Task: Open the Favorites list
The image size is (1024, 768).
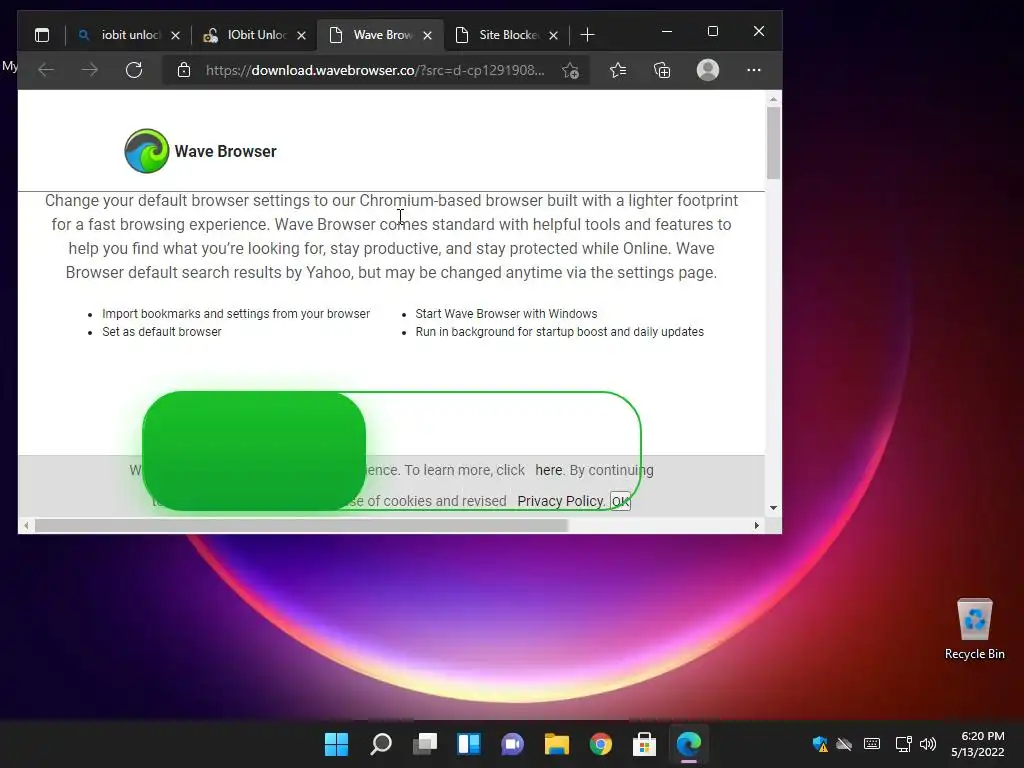Action: (618, 70)
